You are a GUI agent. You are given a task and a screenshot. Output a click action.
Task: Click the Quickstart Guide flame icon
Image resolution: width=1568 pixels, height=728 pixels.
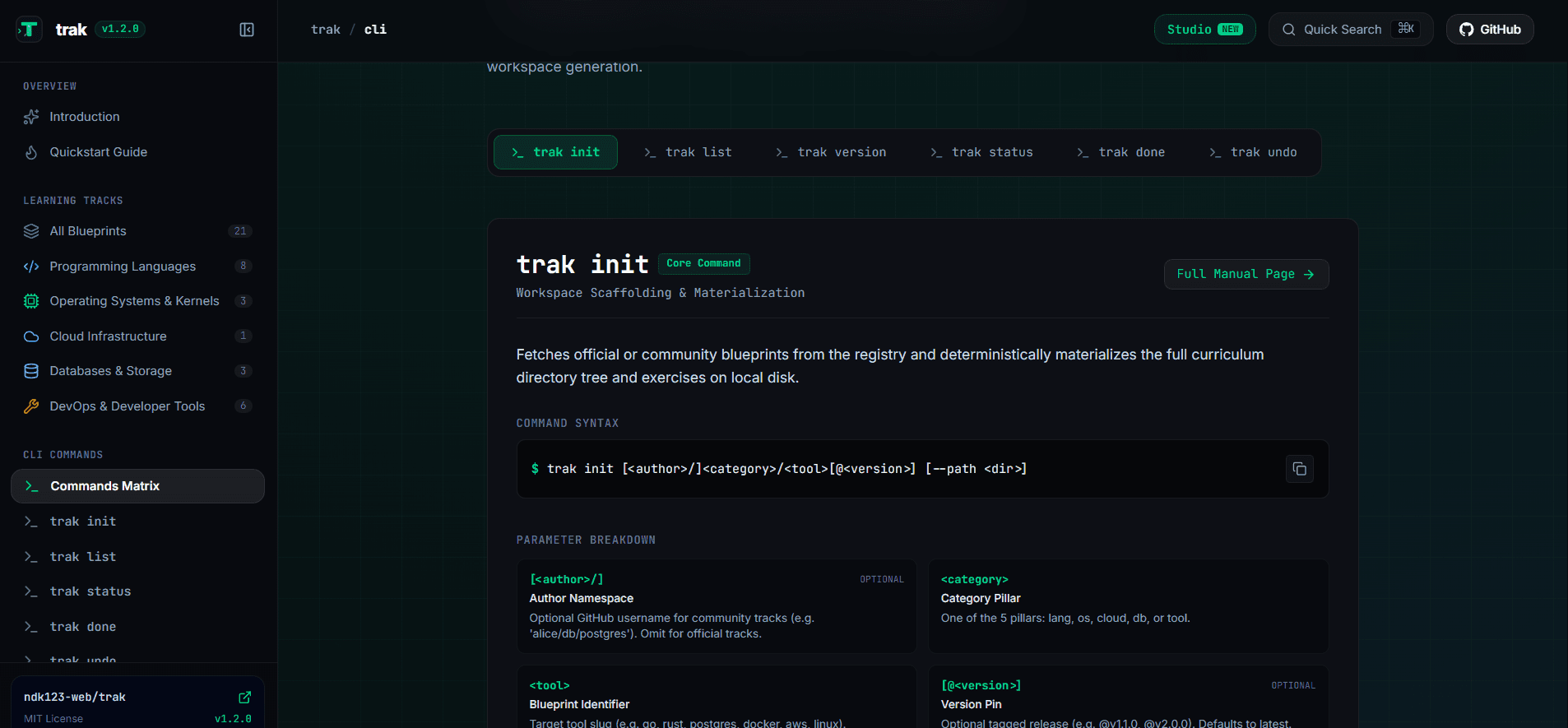tap(31, 152)
